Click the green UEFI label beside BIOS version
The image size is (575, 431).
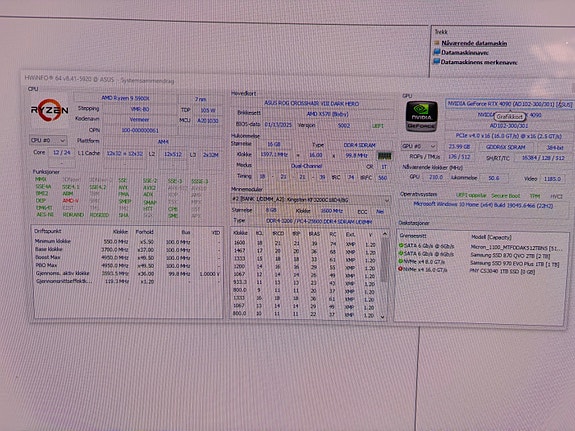[378, 126]
